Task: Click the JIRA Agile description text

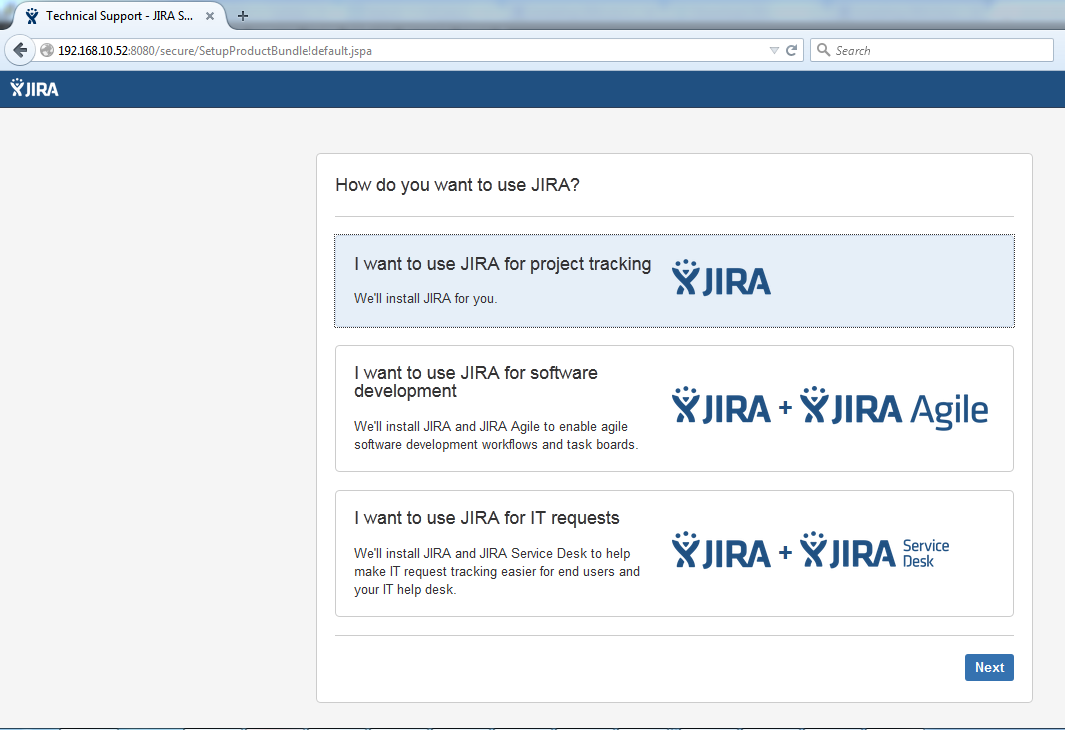Action: pos(497,435)
